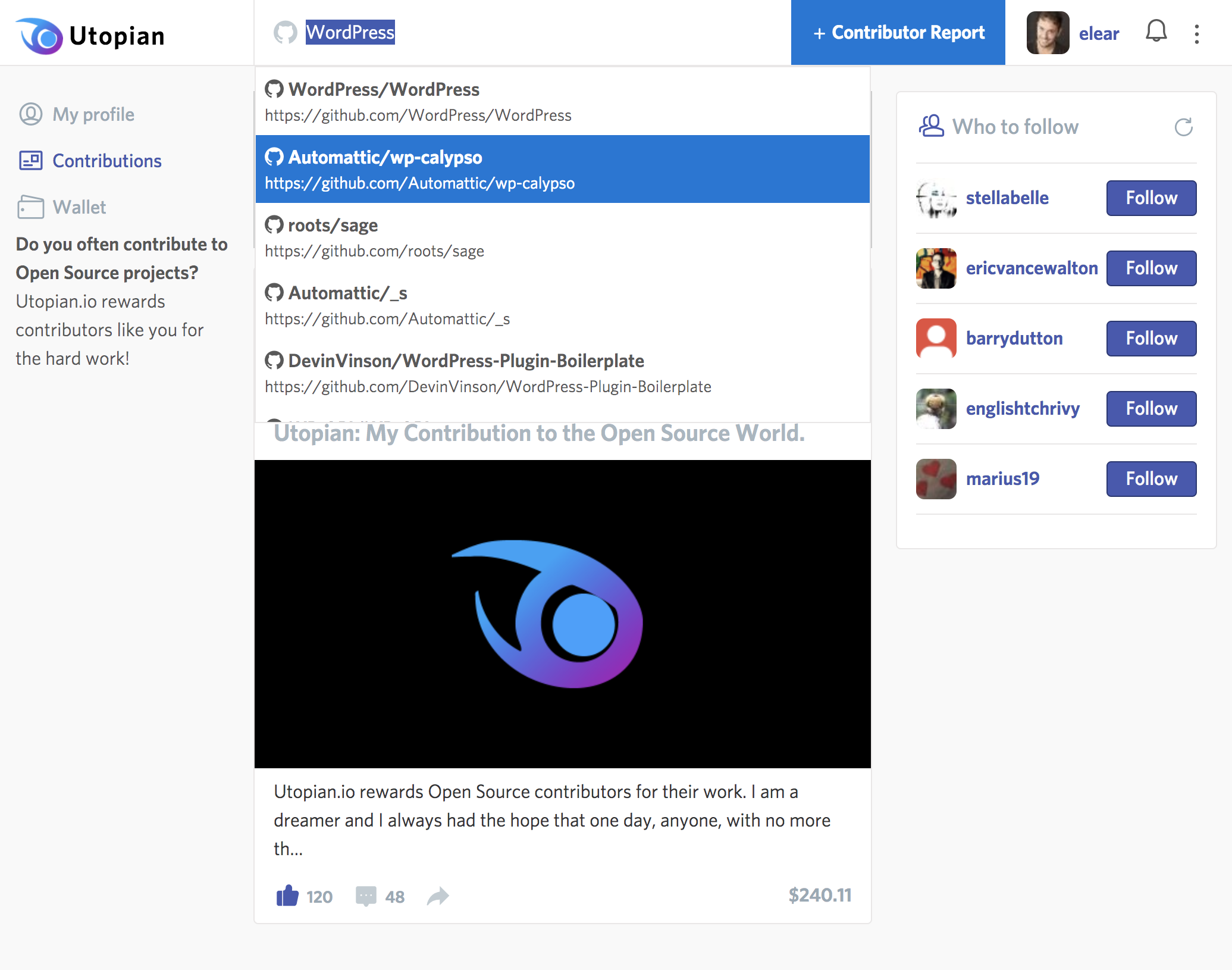This screenshot has height=970, width=1232.
Task: Click the Who to follow people icon
Action: pyautogui.click(x=932, y=126)
